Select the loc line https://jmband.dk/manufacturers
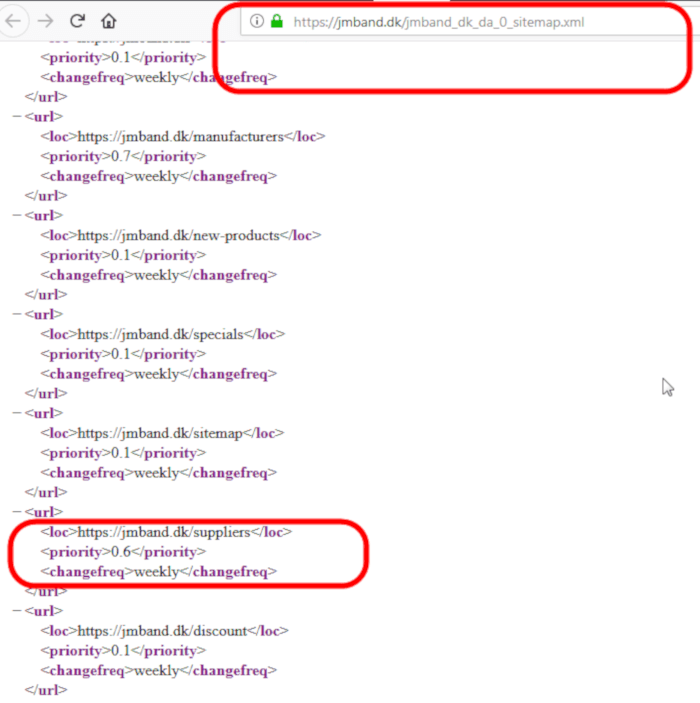 (x=183, y=136)
